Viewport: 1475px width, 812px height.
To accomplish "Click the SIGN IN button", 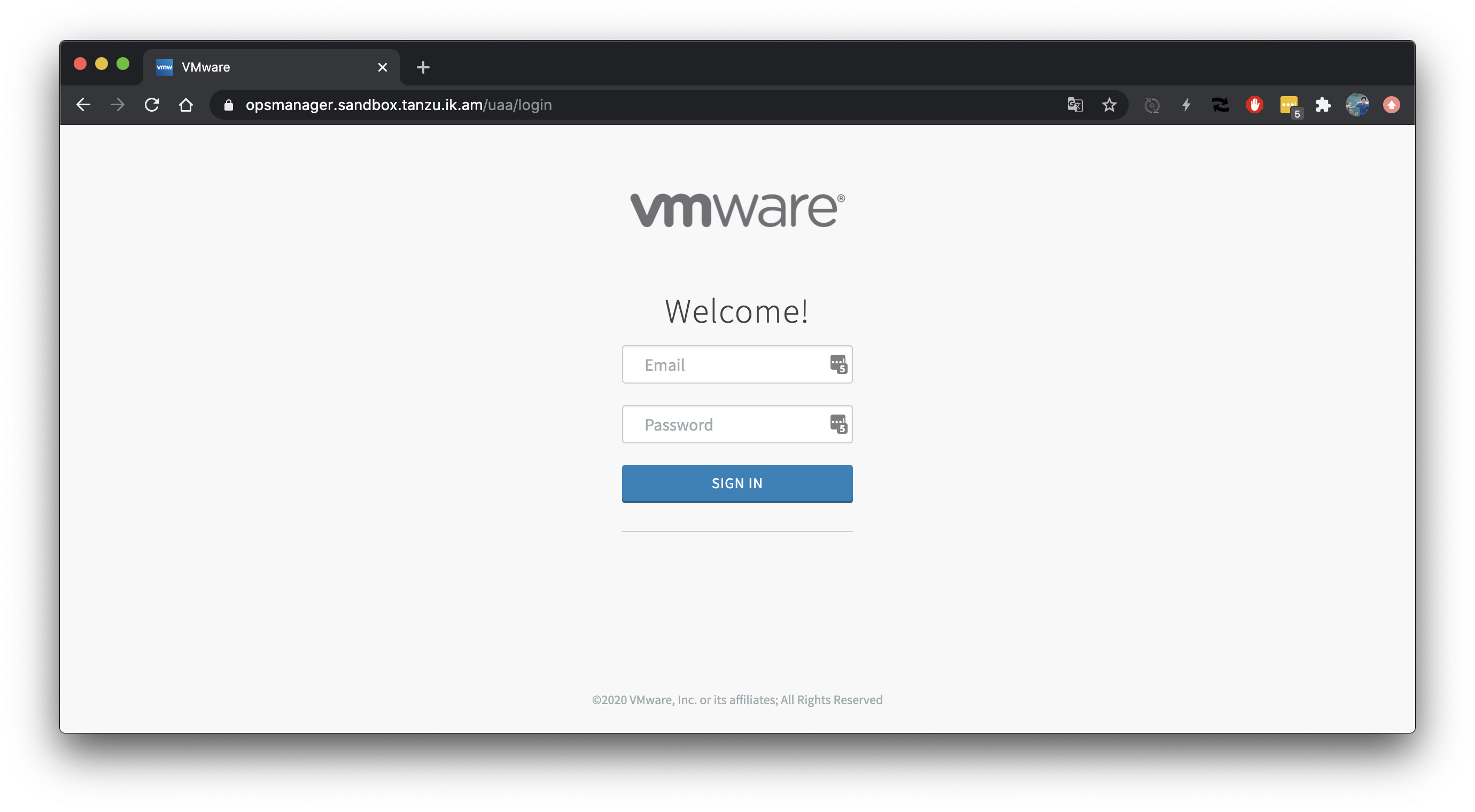I will click(x=737, y=483).
